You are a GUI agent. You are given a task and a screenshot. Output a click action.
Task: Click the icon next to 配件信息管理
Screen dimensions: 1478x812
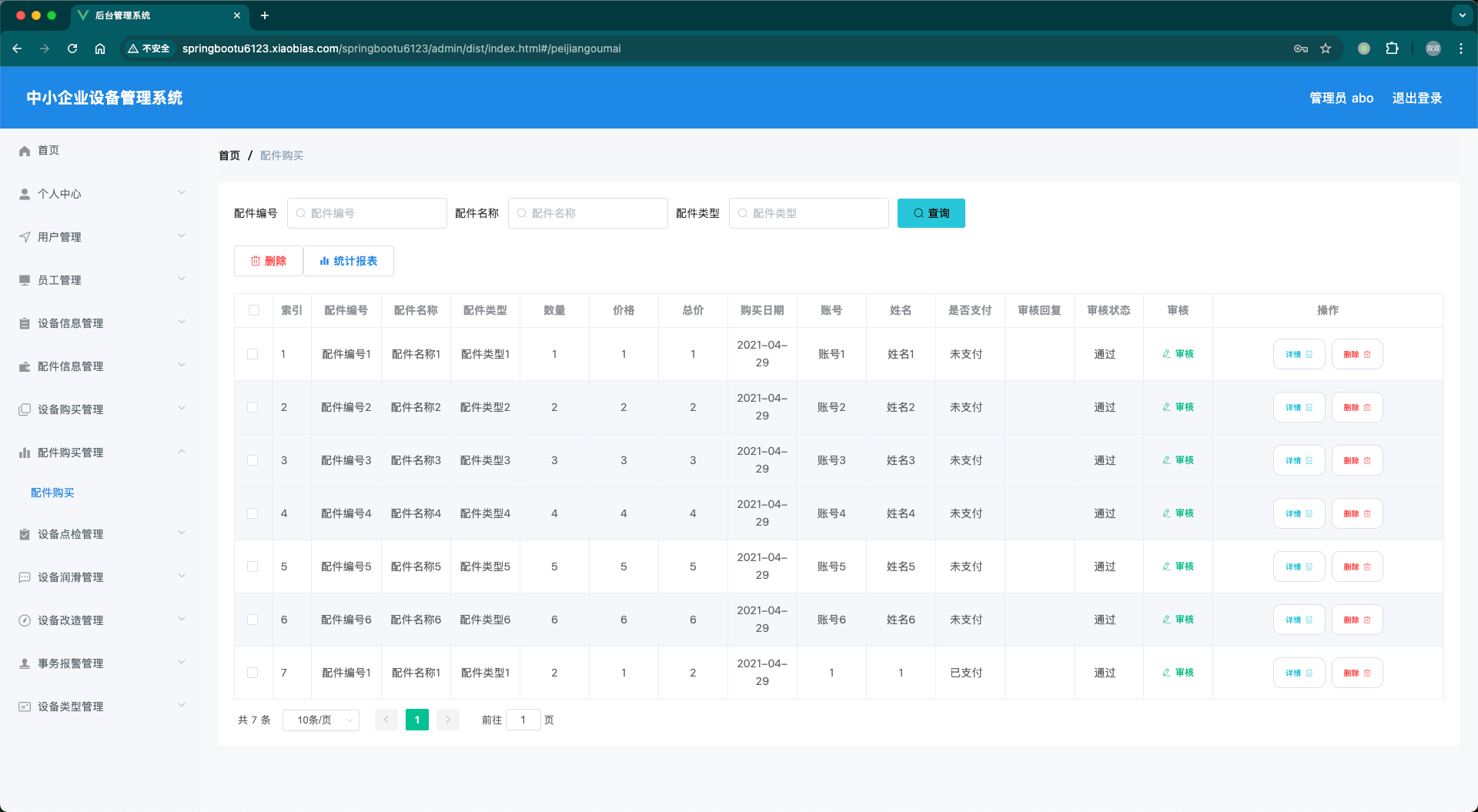[x=25, y=366]
